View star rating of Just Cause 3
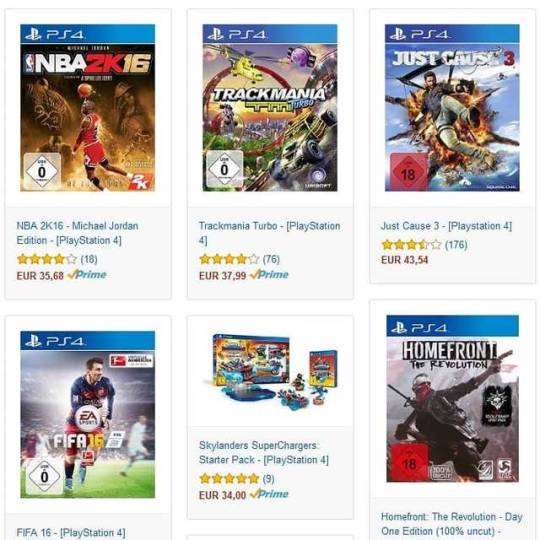Image resolution: width=540 pixels, height=540 pixels. point(411,245)
